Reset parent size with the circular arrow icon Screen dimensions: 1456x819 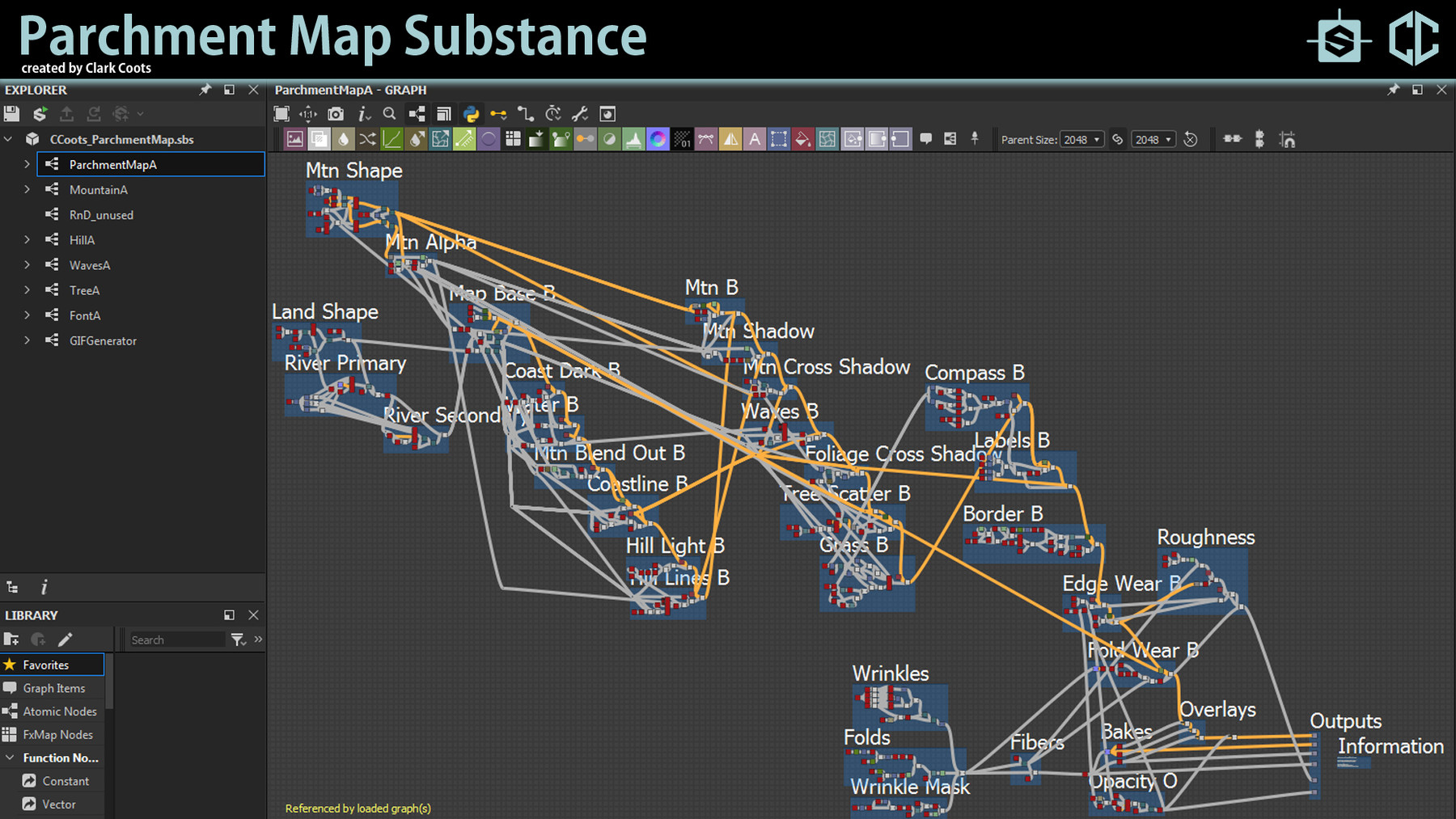coord(1191,139)
